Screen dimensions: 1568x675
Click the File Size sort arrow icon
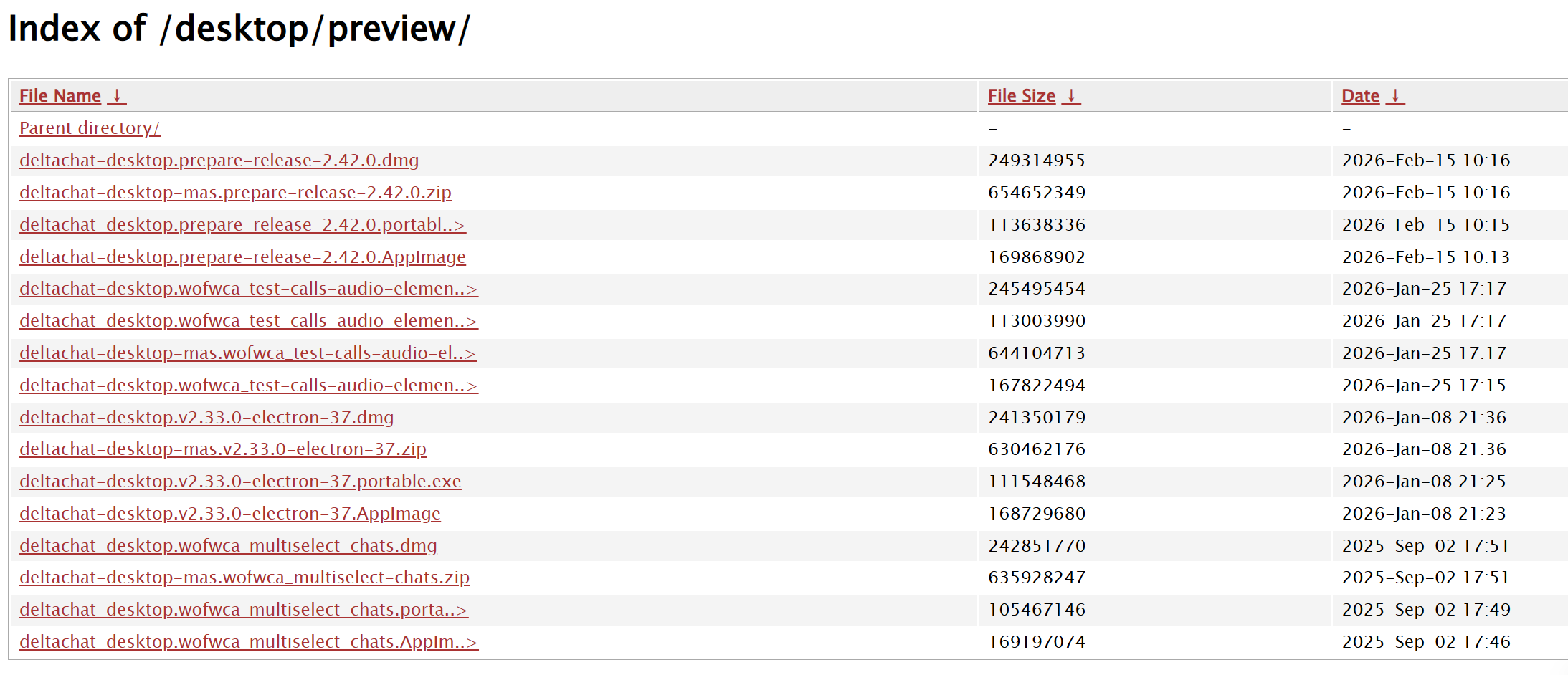point(1071,96)
